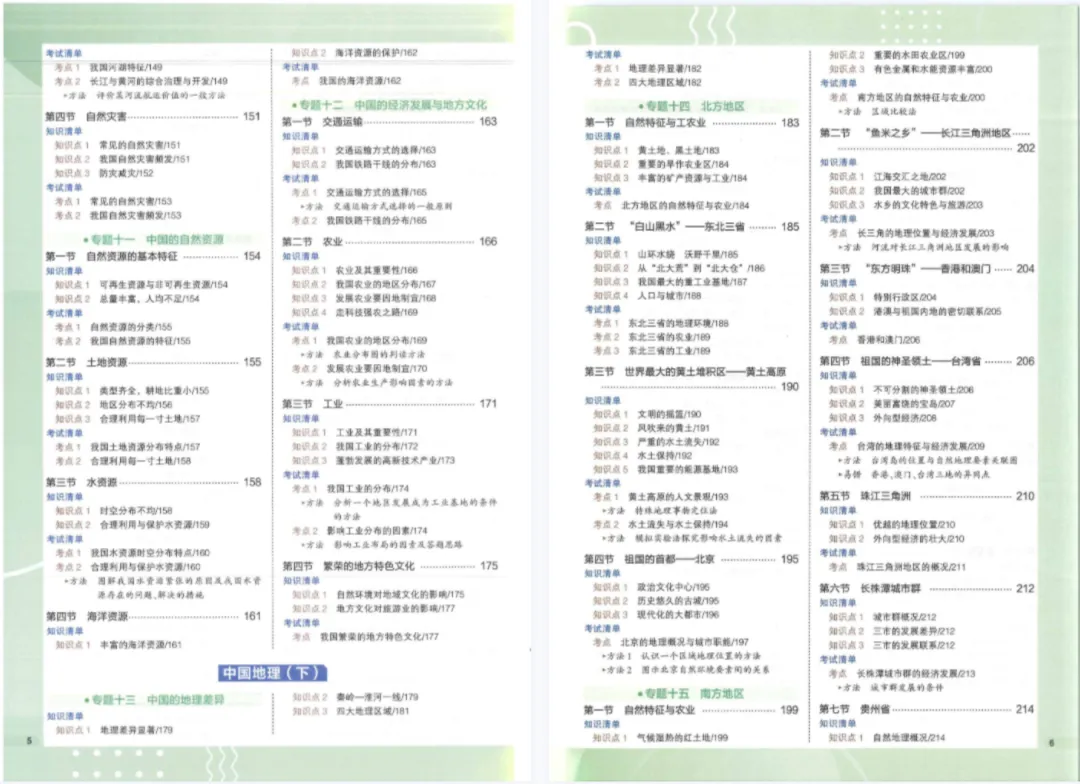Screen dimensions: 1080x784
Task: Click entry 严重的水土流失/192
Action: click(x=678, y=442)
